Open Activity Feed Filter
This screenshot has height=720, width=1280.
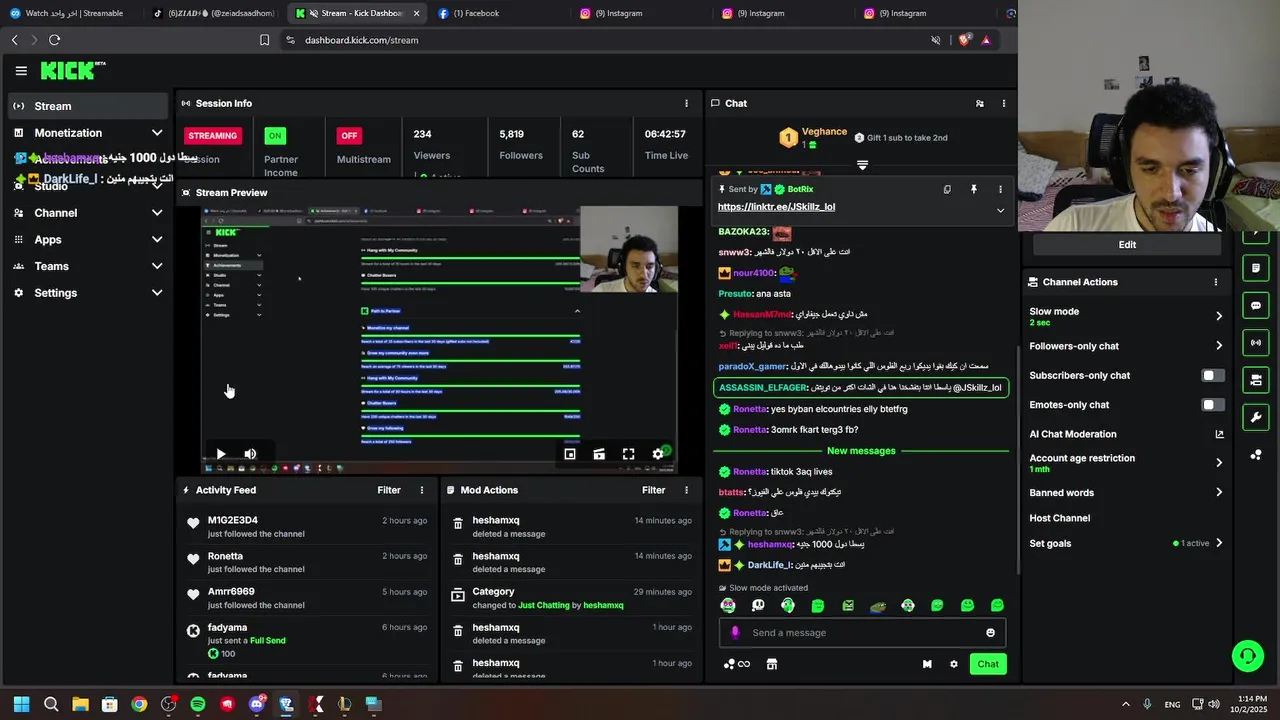[x=389, y=490]
